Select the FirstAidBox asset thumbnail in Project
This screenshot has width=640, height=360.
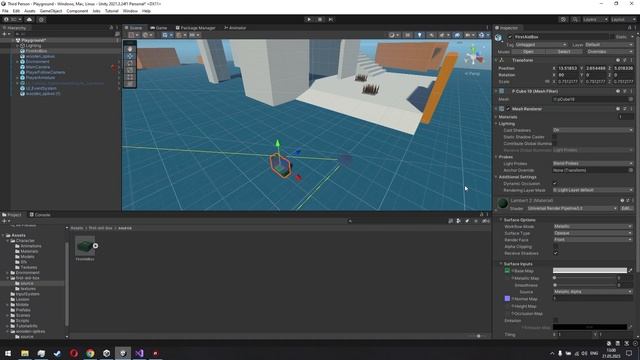[85, 246]
